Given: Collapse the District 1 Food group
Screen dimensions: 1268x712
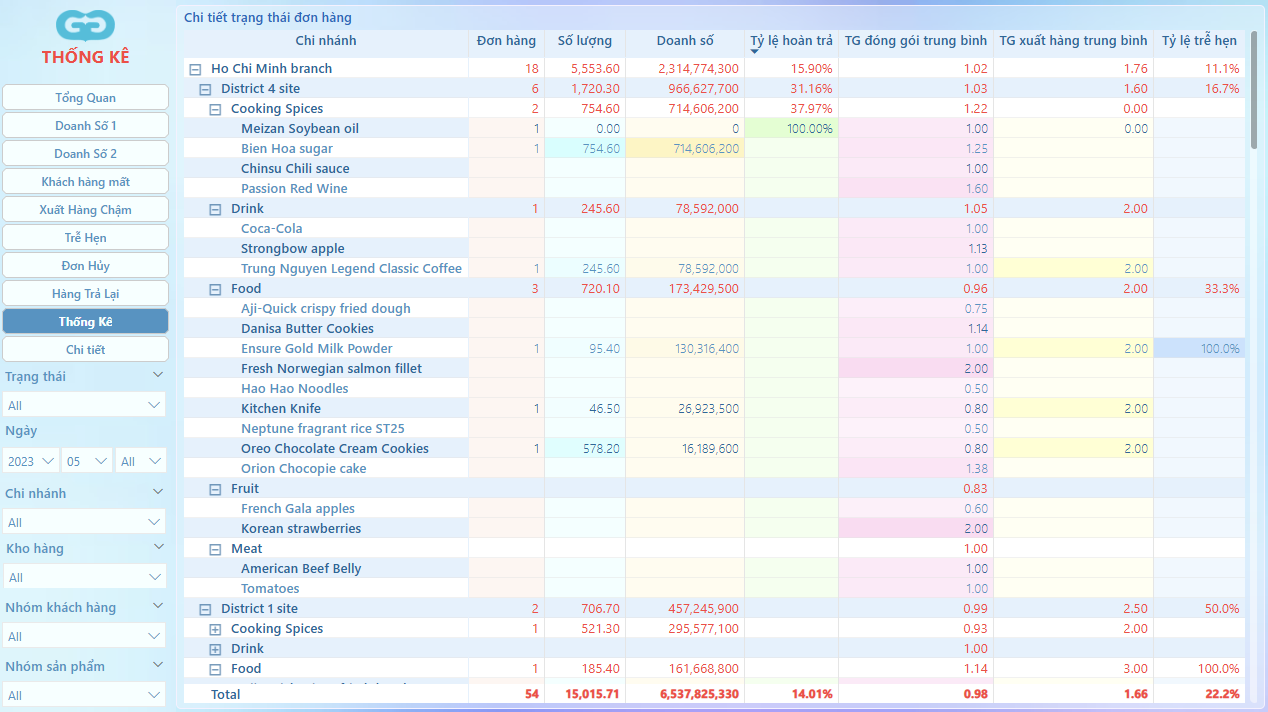Looking at the screenshot, I should click(x=215, y=669).
